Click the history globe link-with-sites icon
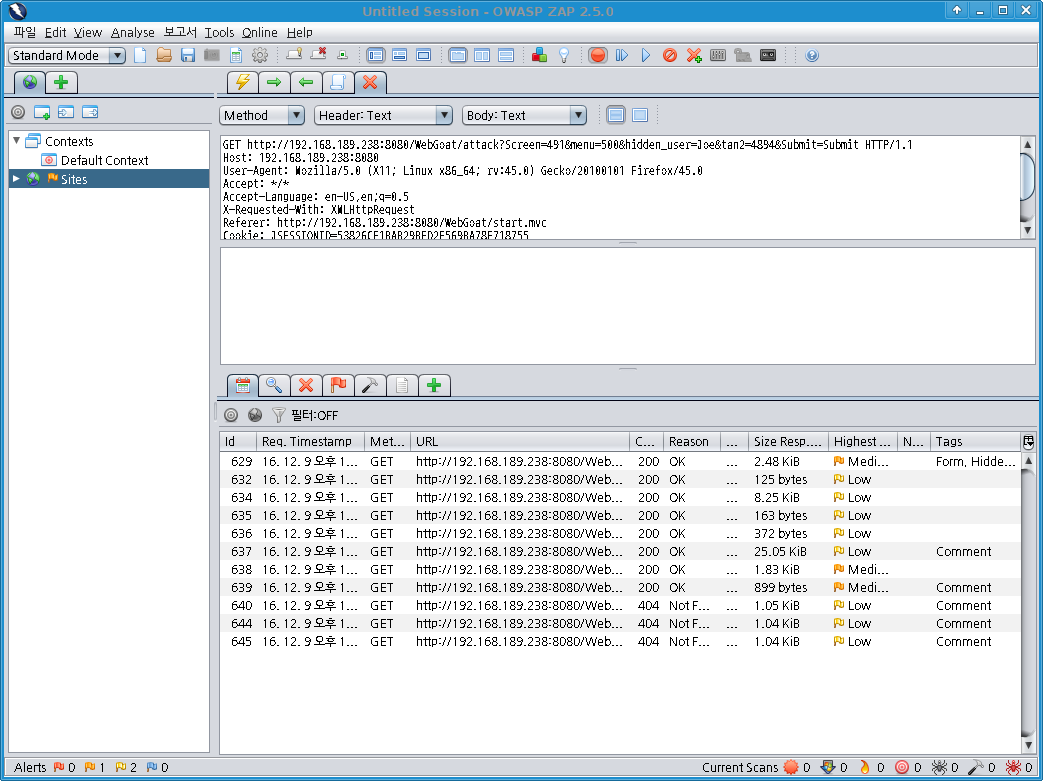This screenshot has width=1043, height=781. pyautogui.click(x=255, y=415)
